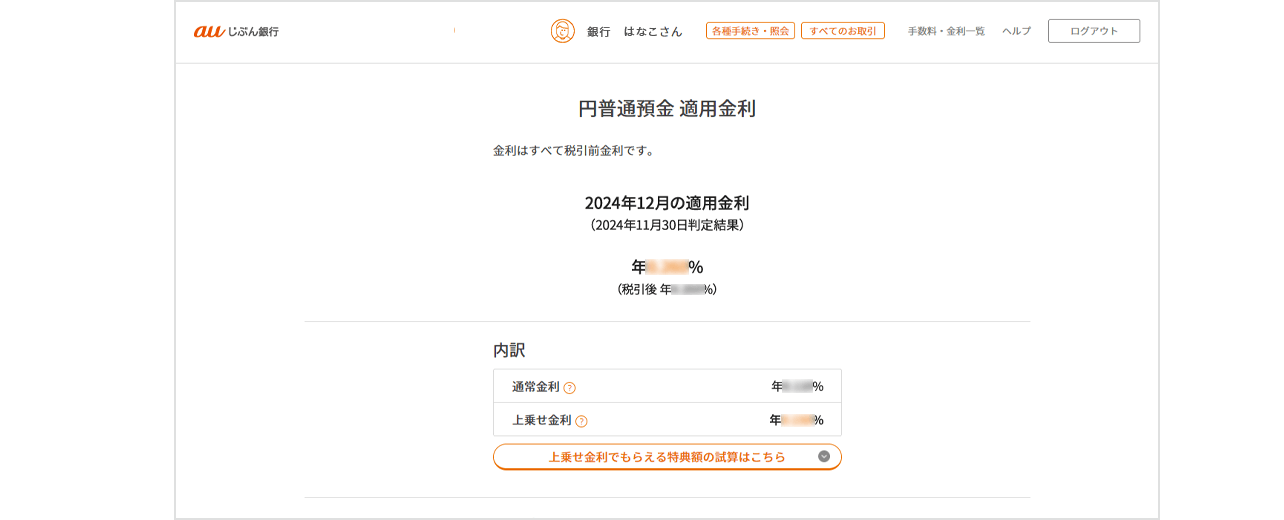Open help for 上乗せ金利 question icon
Screen dimensions: 1284x520
pyautogui.click(x=581, y=421)
